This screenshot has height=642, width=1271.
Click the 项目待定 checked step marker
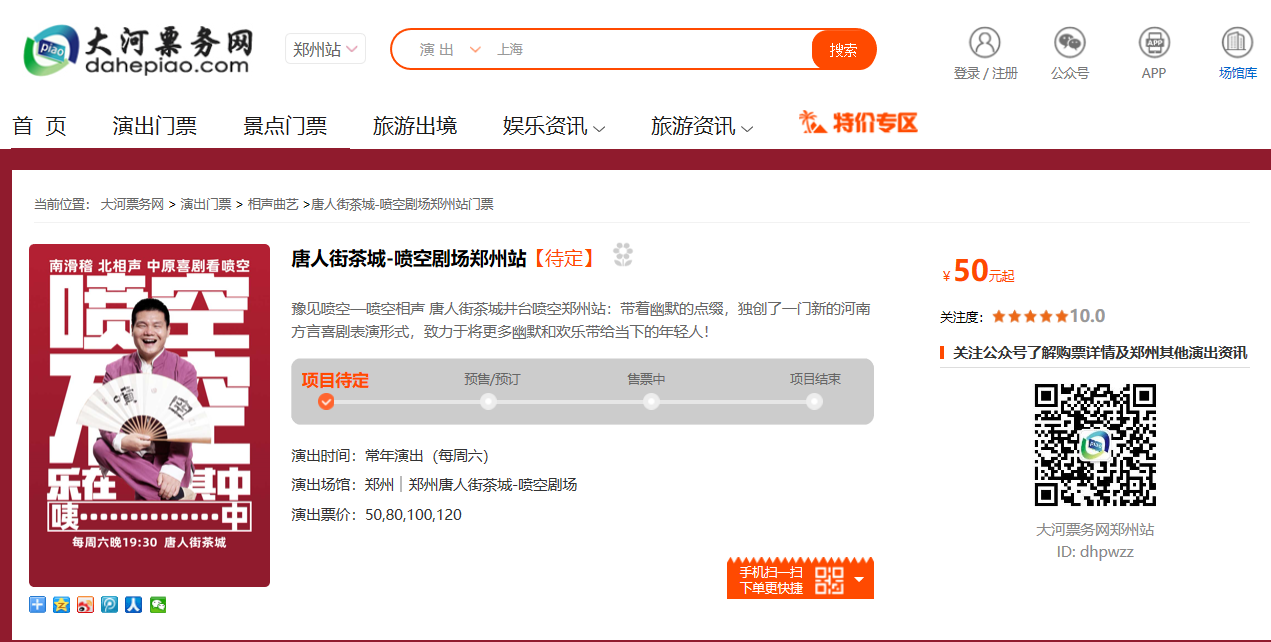point(326,401)
